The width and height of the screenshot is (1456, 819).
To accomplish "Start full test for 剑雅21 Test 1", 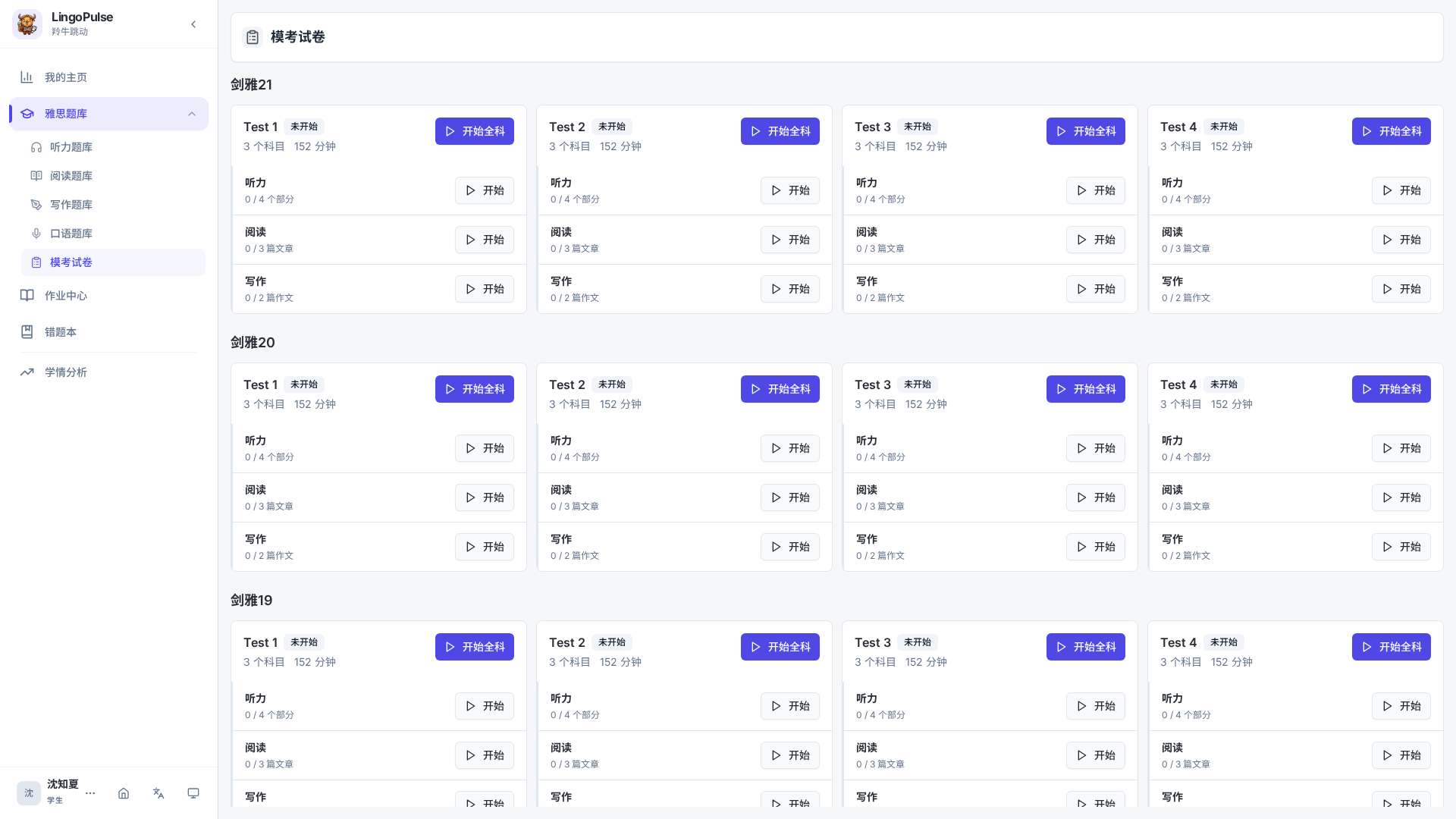I will click(x=475, y=131).
